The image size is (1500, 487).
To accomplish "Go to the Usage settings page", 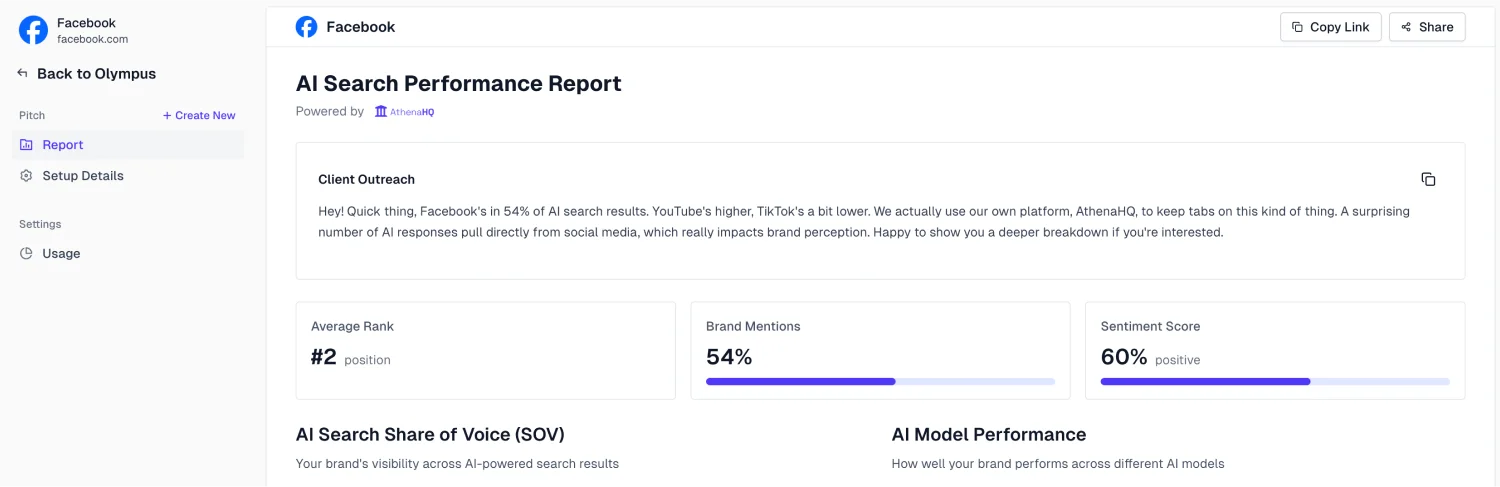I will click(x=61, y=254).
